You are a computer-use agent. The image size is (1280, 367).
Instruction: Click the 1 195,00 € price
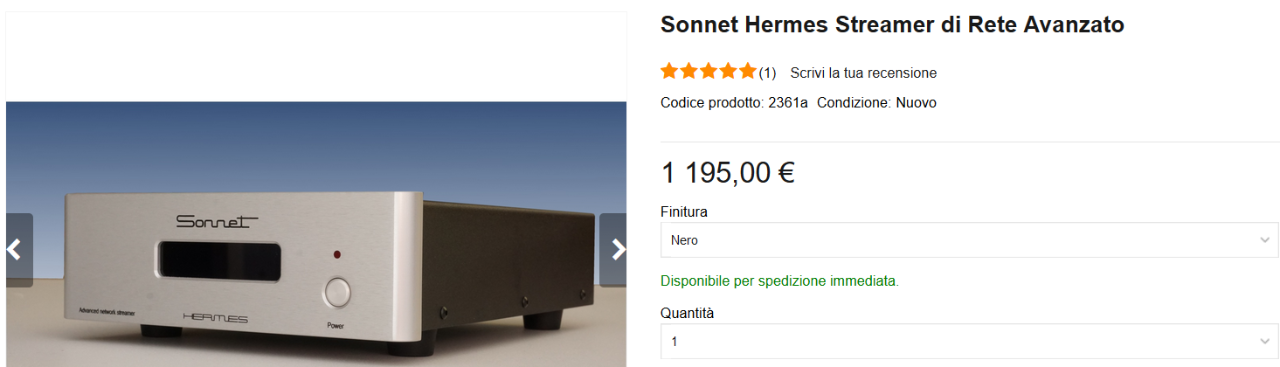click(728, 173)
